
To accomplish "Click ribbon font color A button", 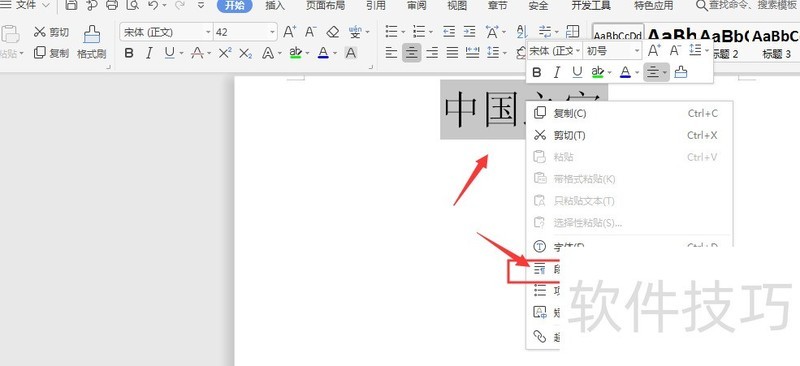I will [322, 53].
